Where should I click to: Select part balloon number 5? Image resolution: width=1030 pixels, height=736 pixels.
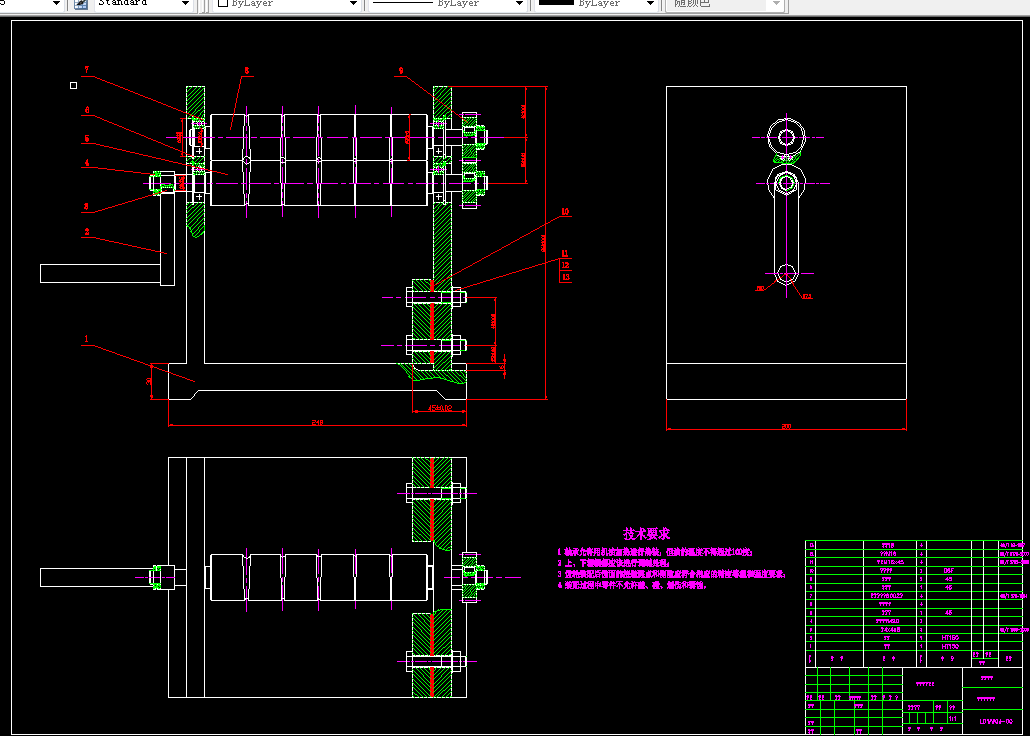[x=87, y=139]
